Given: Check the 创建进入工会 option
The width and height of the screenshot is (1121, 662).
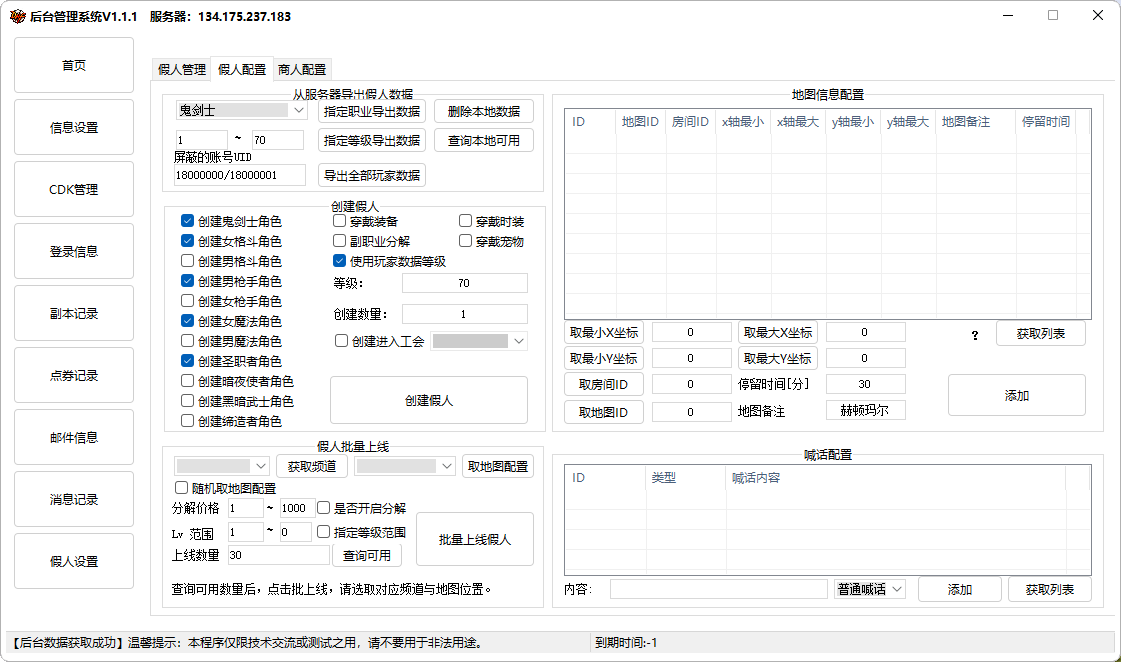Looking at the screenshot, I should tap(342, 341).
